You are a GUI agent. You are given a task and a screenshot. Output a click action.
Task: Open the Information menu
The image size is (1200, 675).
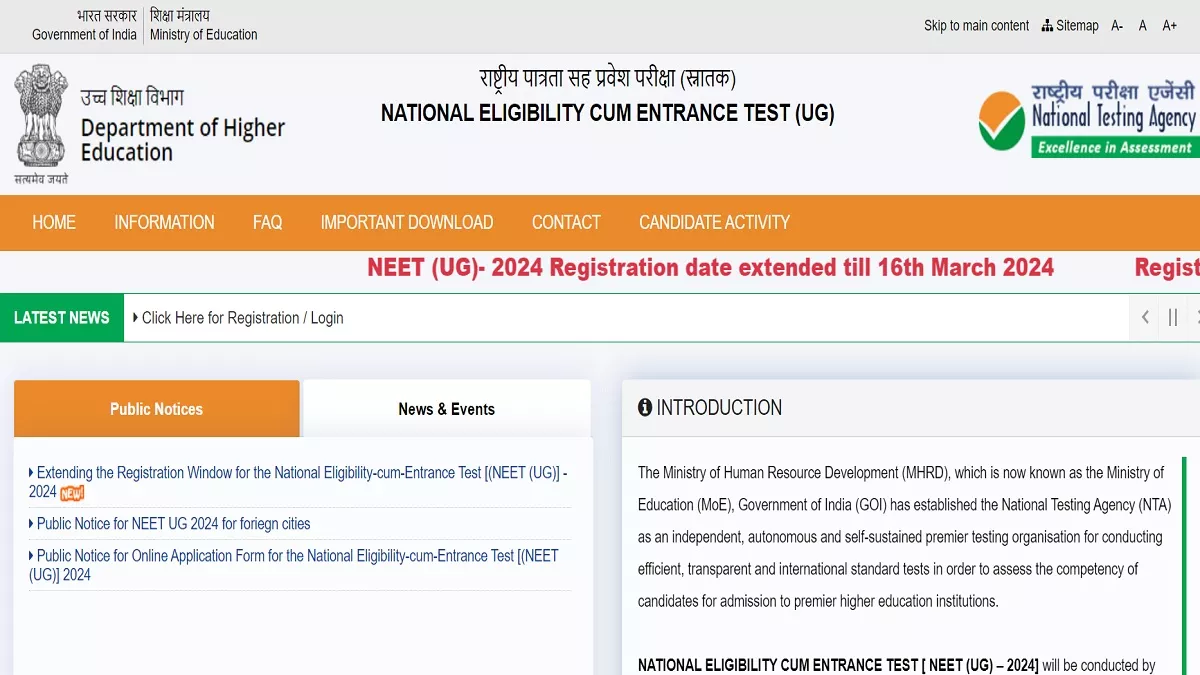click(x=164, y=222)
